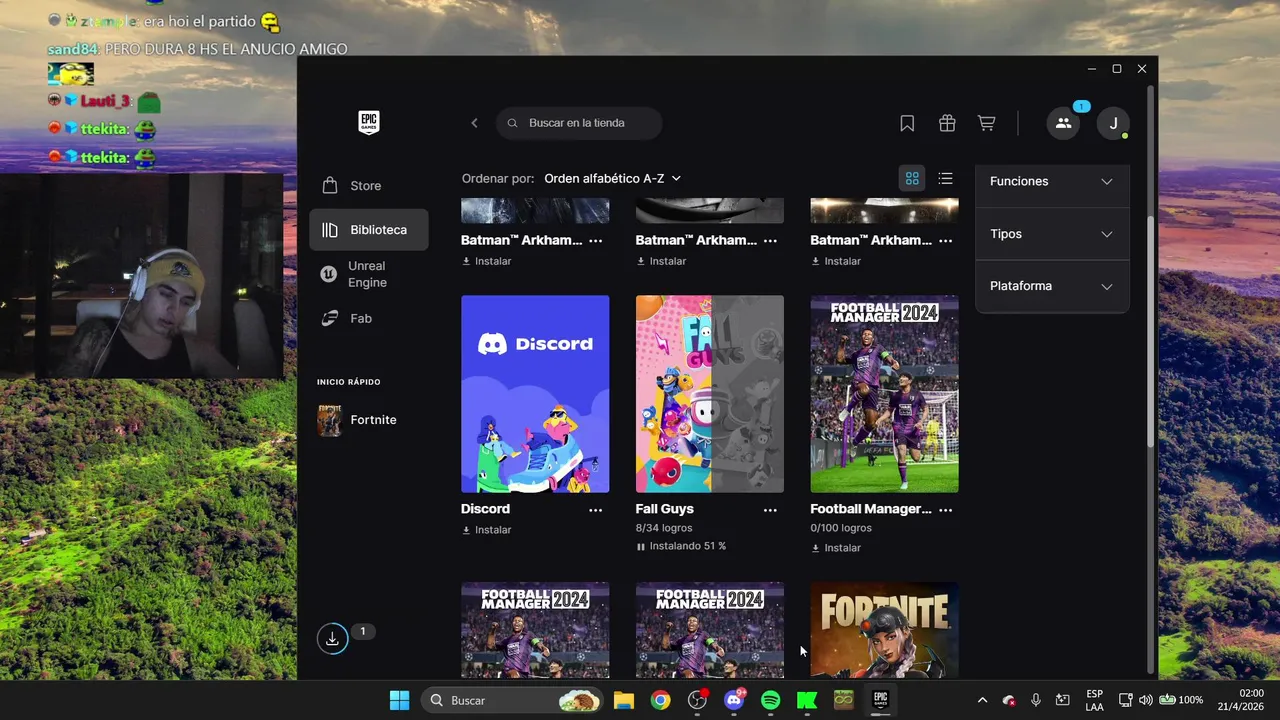Viewport: 1280px width, 720px height.
Task: Go back using the arrow beside search
Action: 474,123
